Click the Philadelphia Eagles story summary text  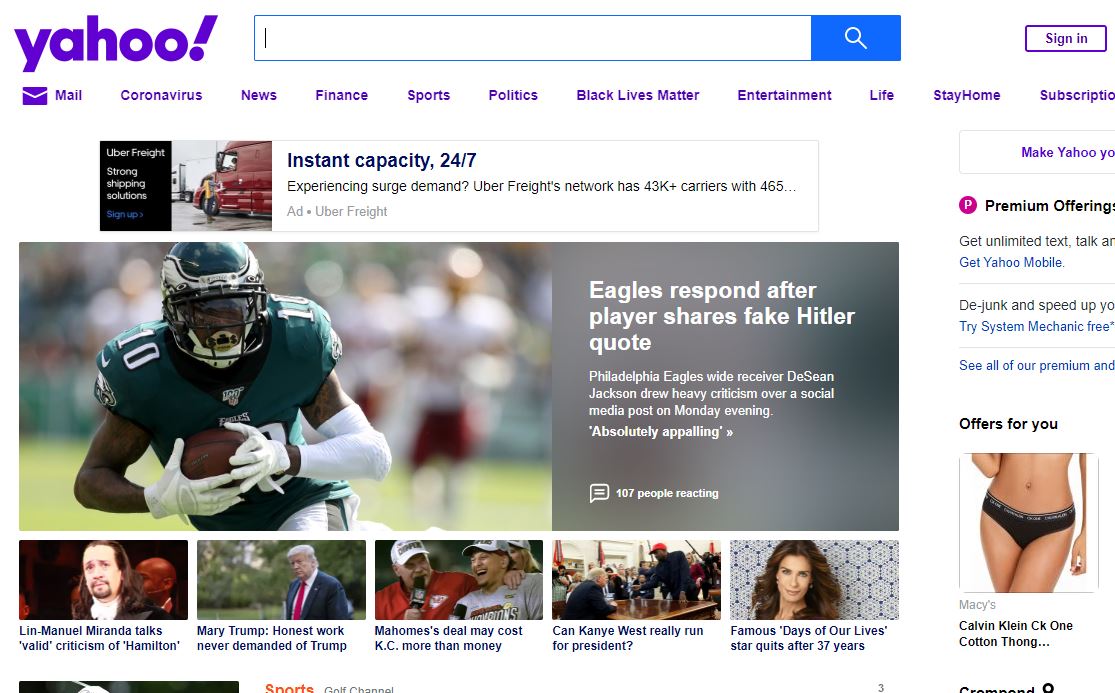711,393
